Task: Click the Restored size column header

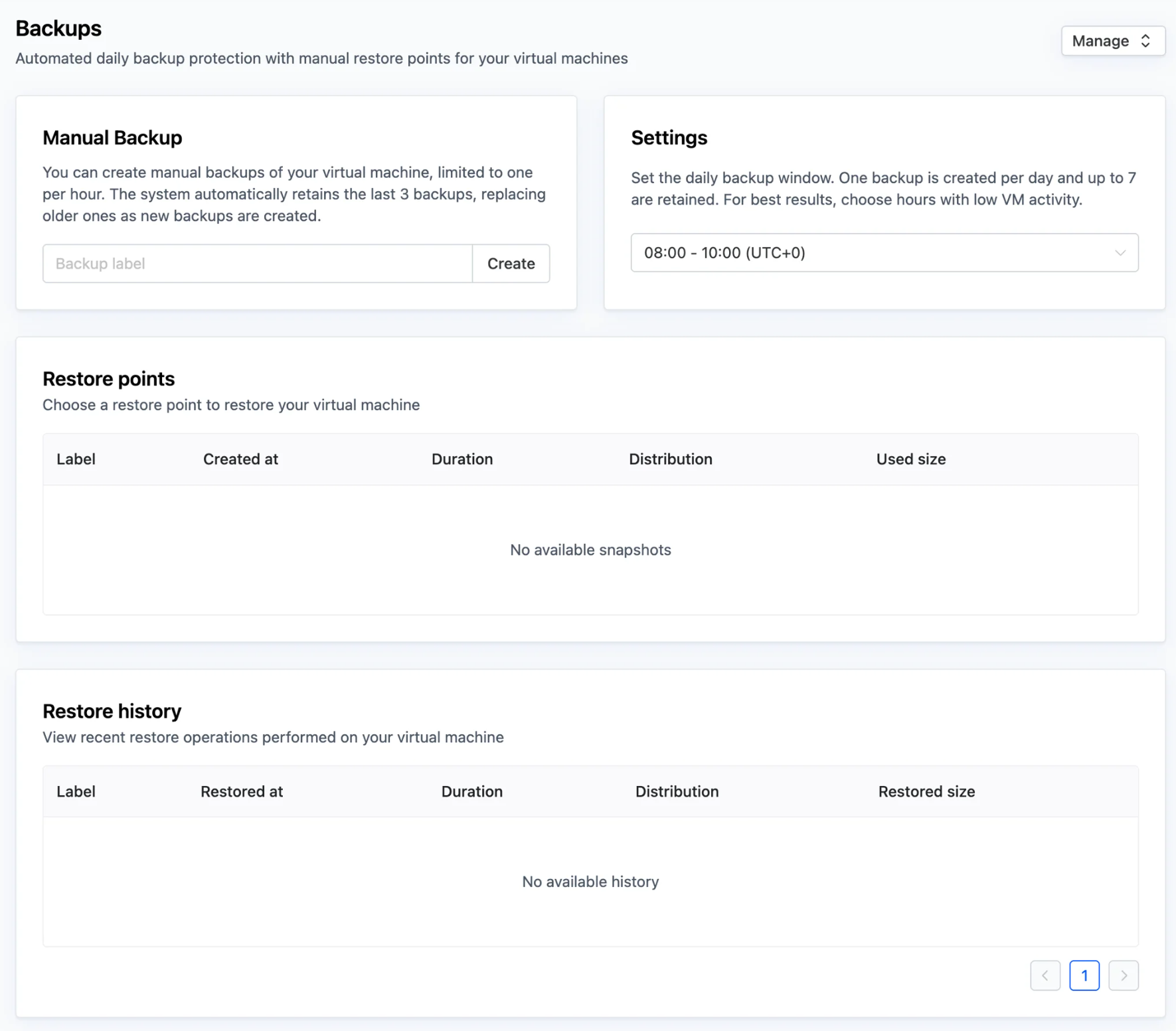Action: click(926, 791)
